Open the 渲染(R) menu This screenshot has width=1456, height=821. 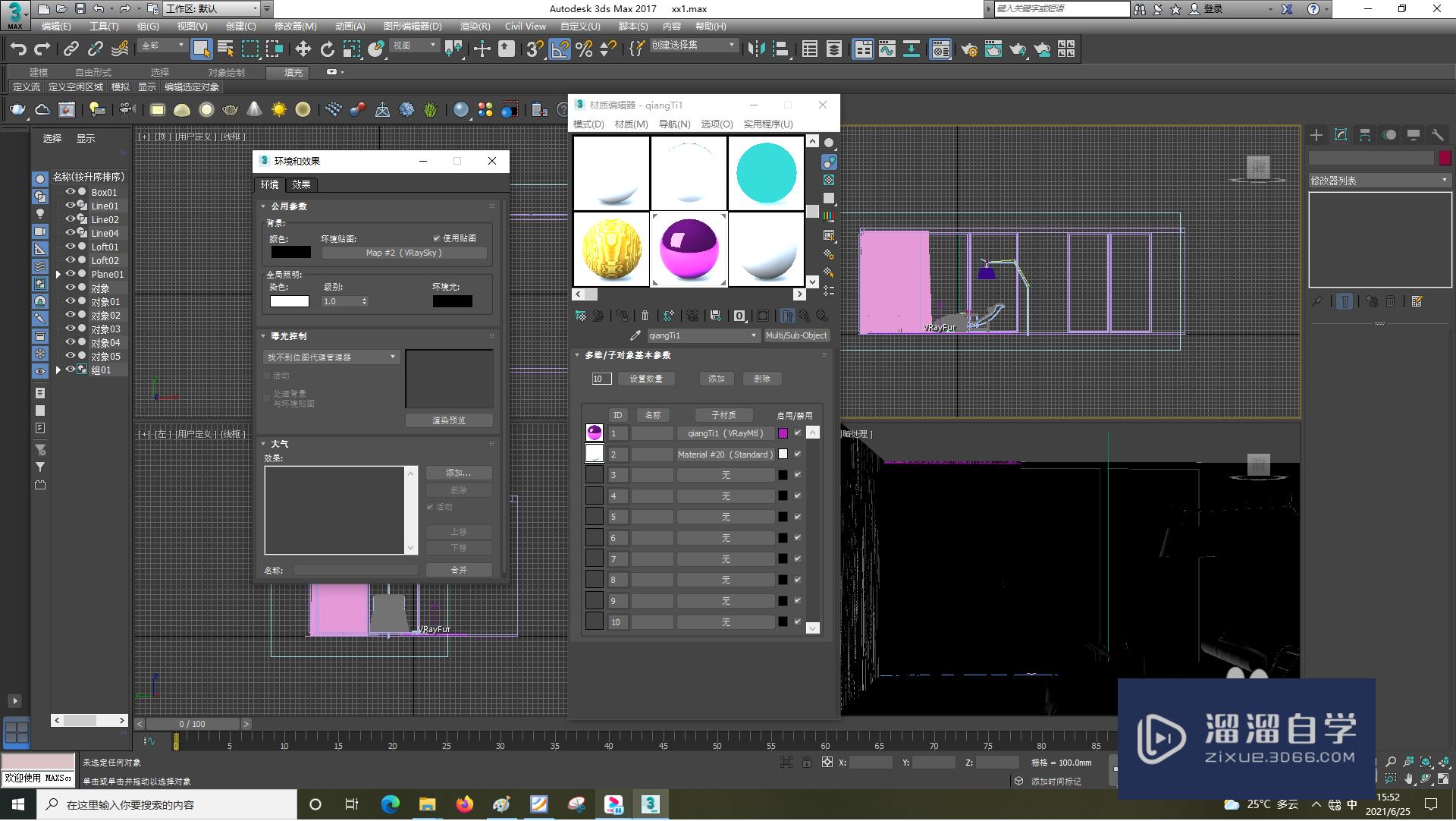tap(475, 27)
